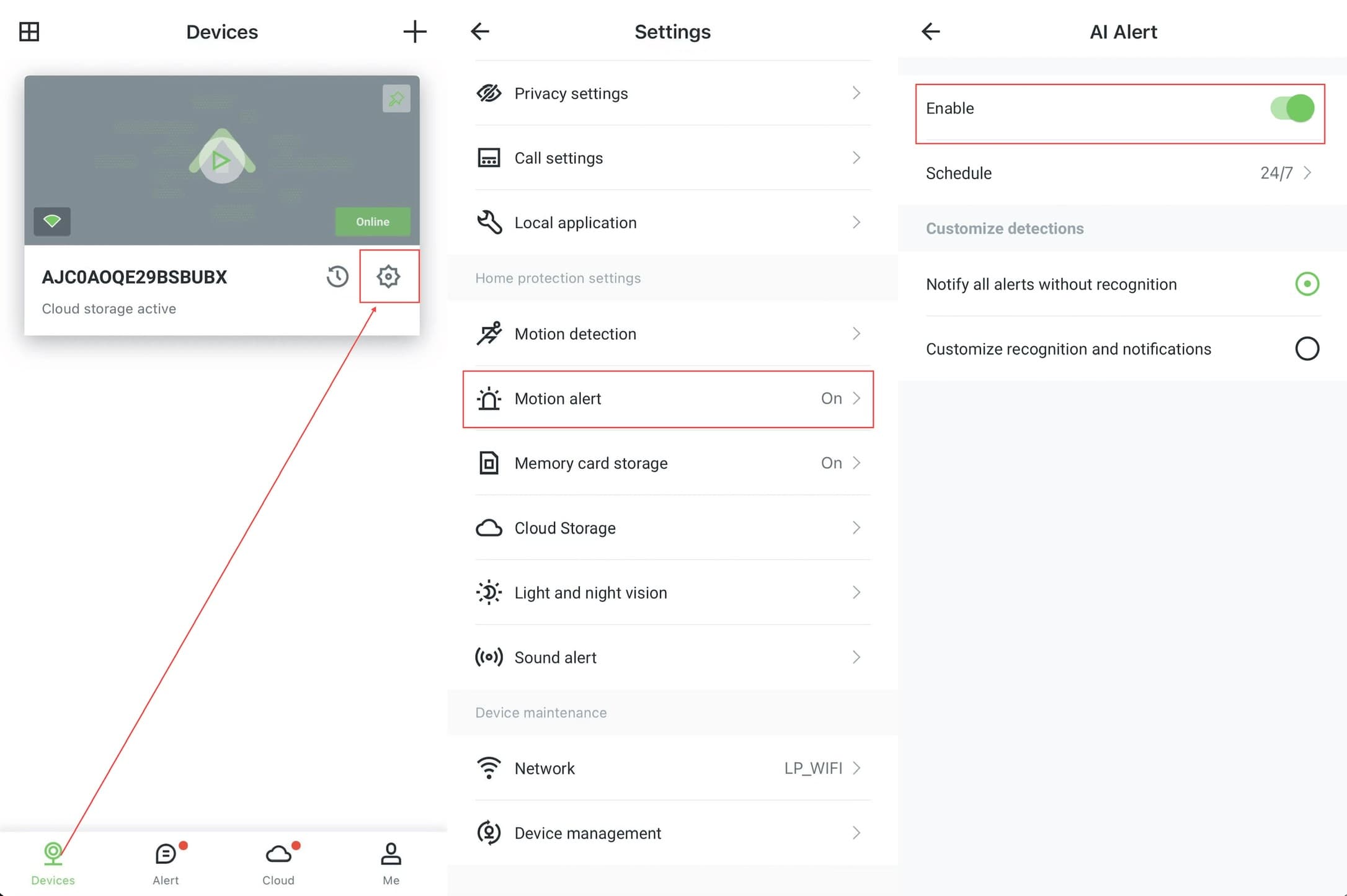Image resolution: width=1347 pixels, height=896 pixels.
Task: Expand Device management chevron
Action: coord(856,833)
